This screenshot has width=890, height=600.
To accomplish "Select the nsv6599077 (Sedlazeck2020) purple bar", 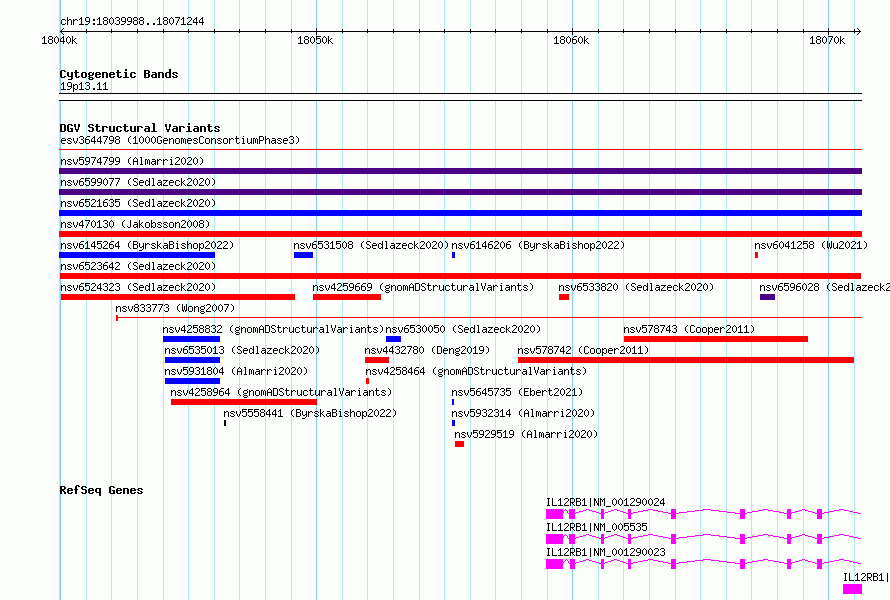I will [460, 192].
